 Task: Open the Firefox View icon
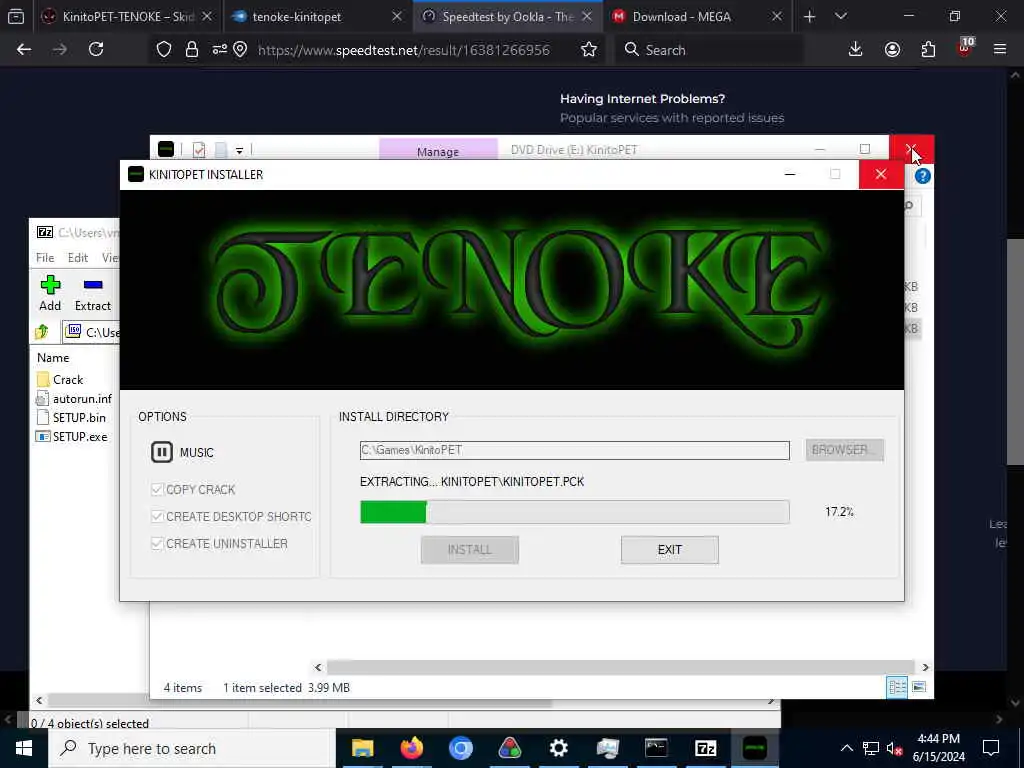pos(16,16)
